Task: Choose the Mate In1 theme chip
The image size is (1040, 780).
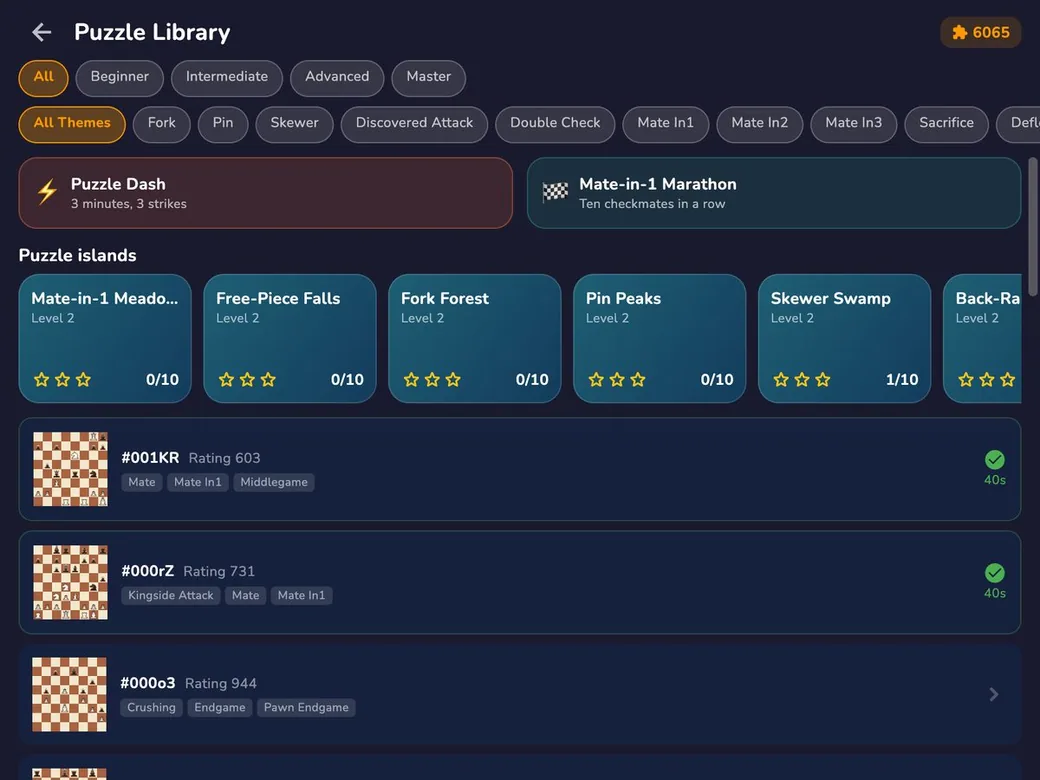Action: [x=665, y=124]
